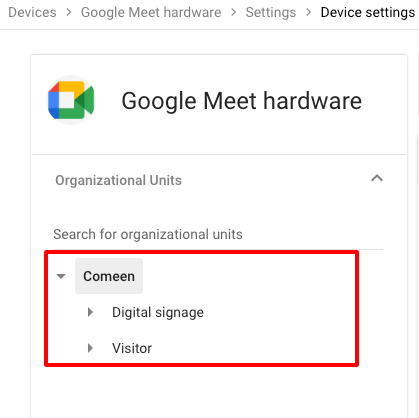Select the Digital signage unit
Viewport: 419px width, 418px height.
pyautogui.click(x=158, y=312)
